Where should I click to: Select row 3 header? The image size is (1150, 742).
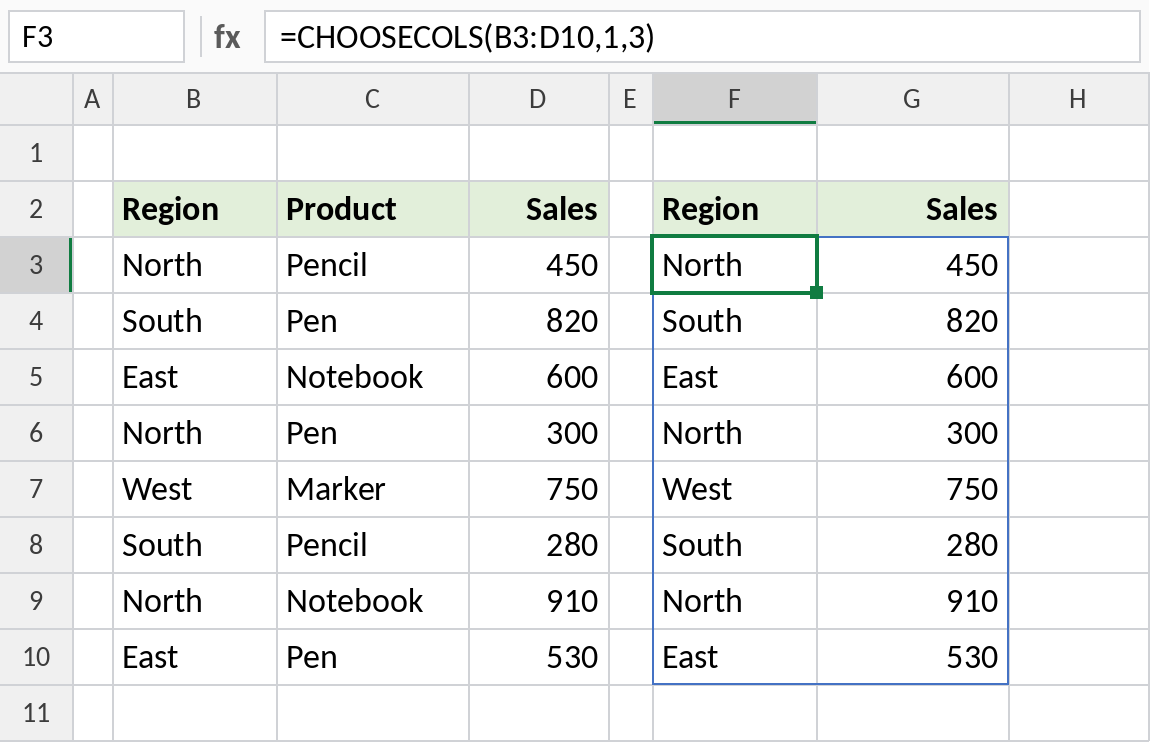[36, 265]
